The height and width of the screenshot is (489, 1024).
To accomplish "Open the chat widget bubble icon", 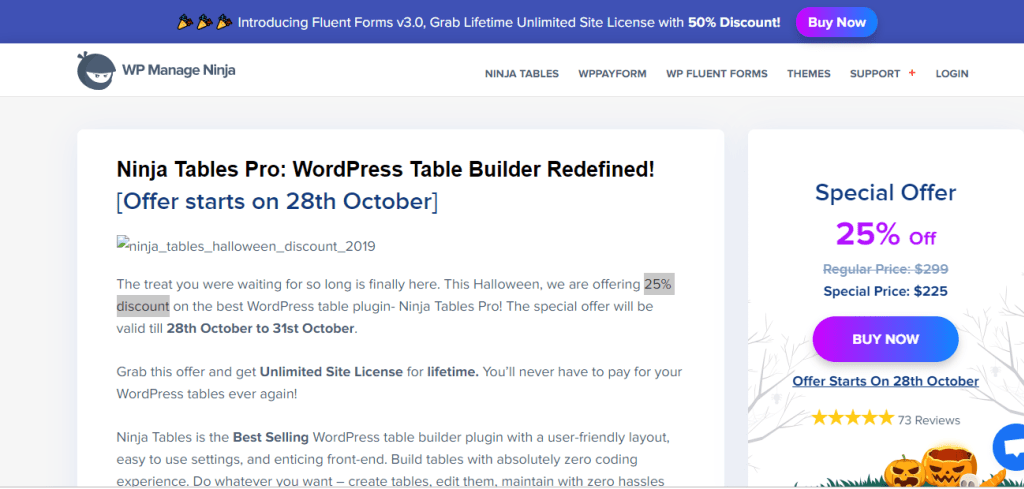I will coord(1008,447).
